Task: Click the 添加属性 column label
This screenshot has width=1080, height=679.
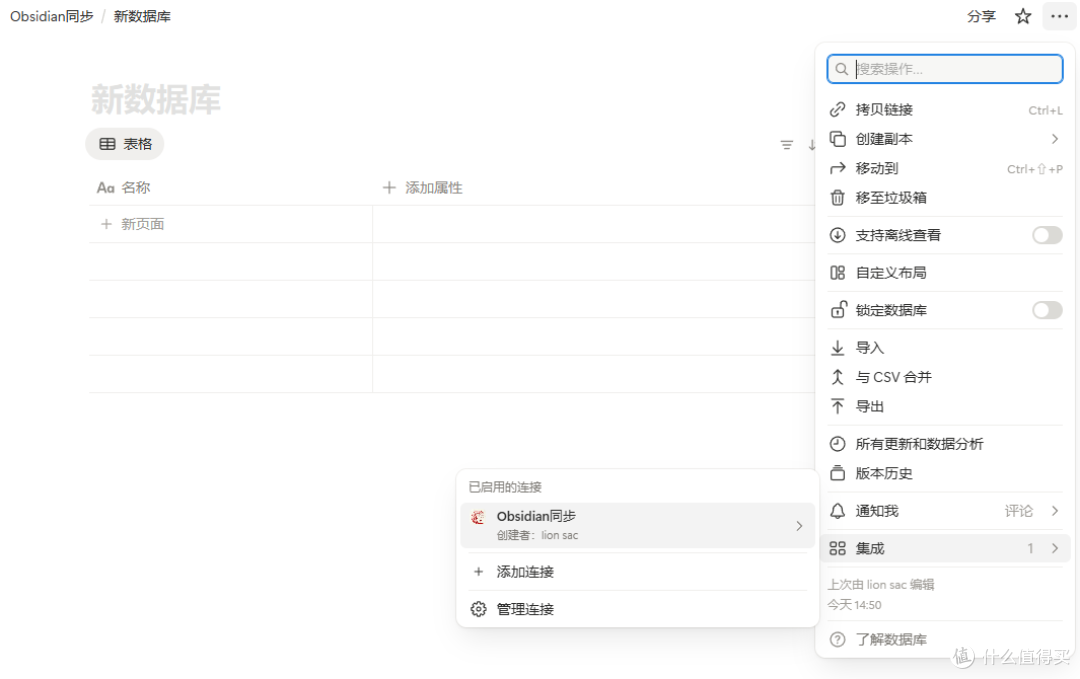Action: (434, 187)
